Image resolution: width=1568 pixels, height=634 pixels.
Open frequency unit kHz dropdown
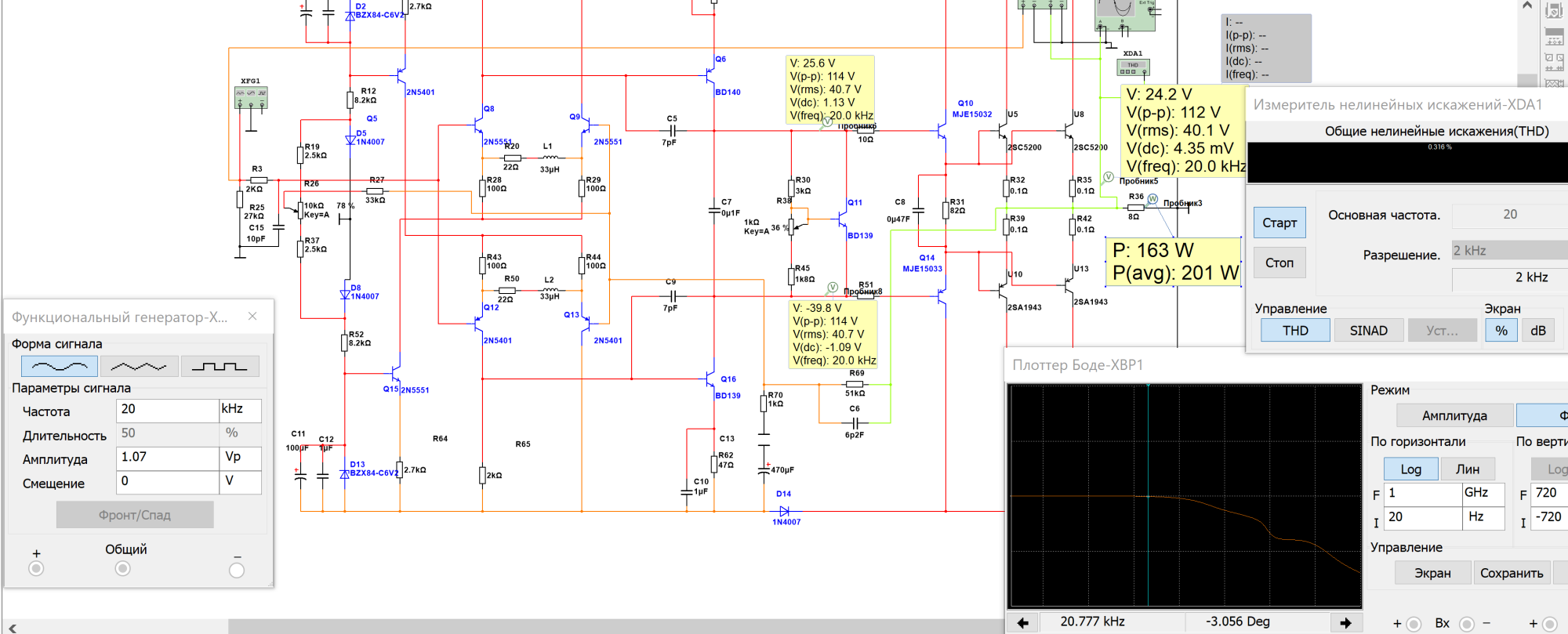[x=240, y=410]
